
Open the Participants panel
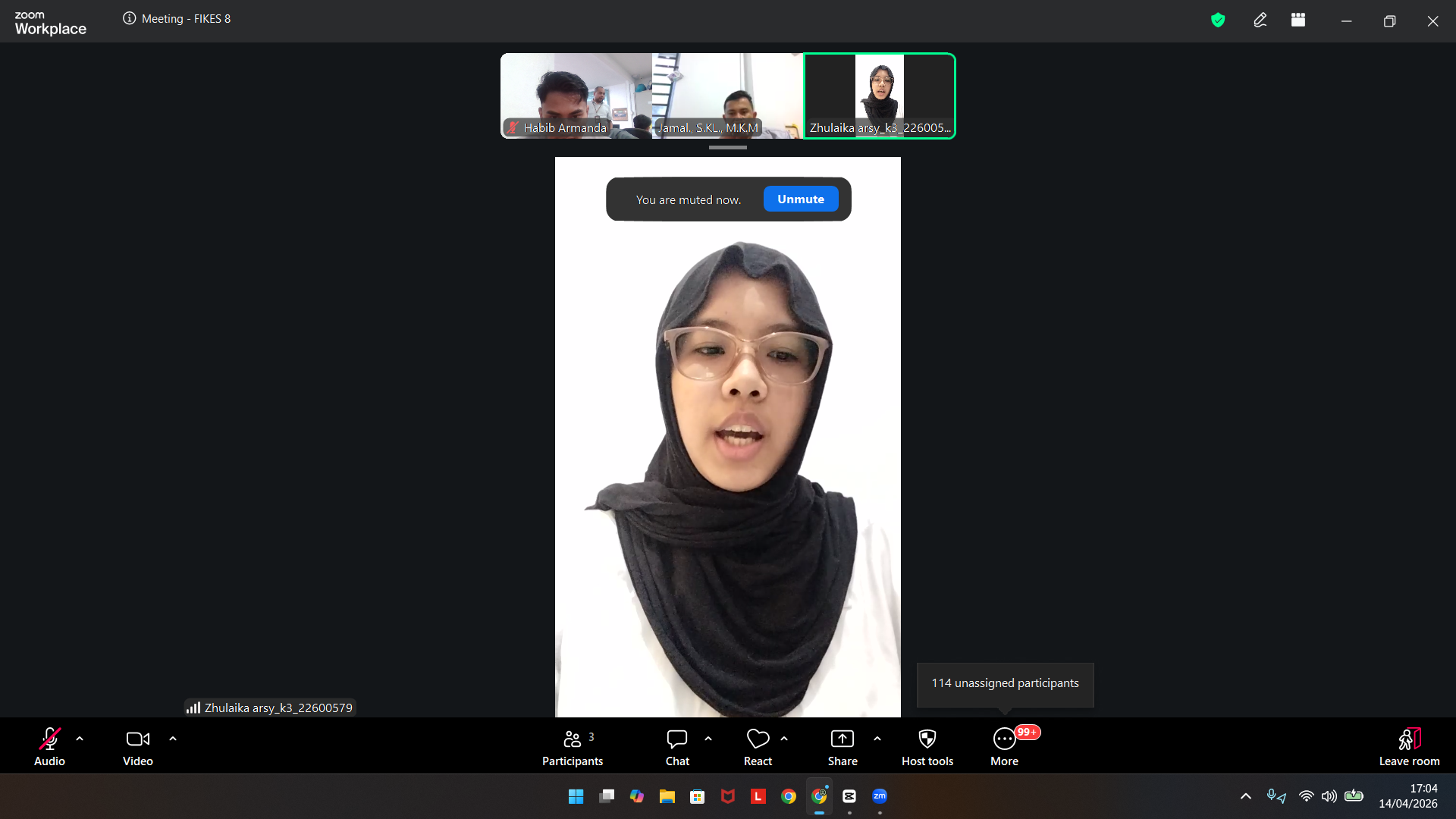tap(573, 747)
